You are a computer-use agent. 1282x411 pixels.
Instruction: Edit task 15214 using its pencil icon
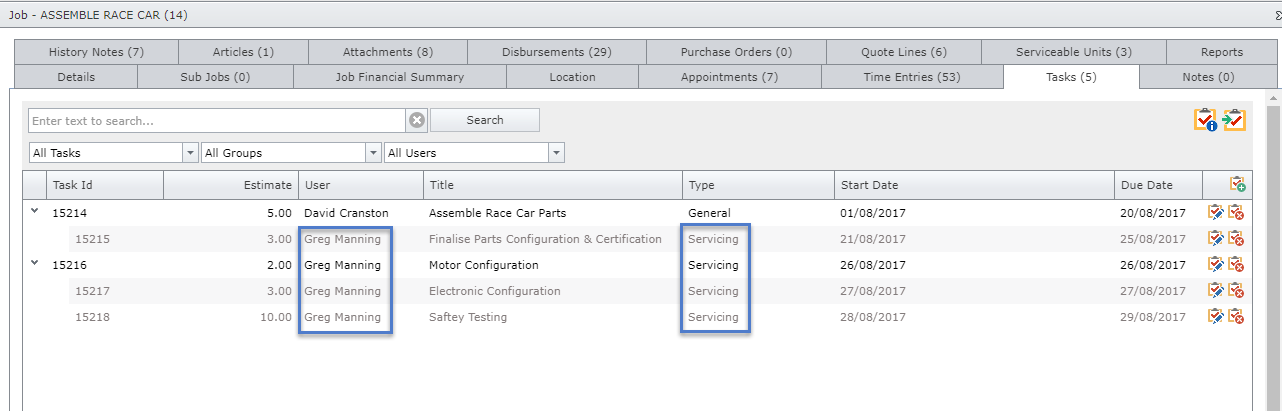(1216, 212)
